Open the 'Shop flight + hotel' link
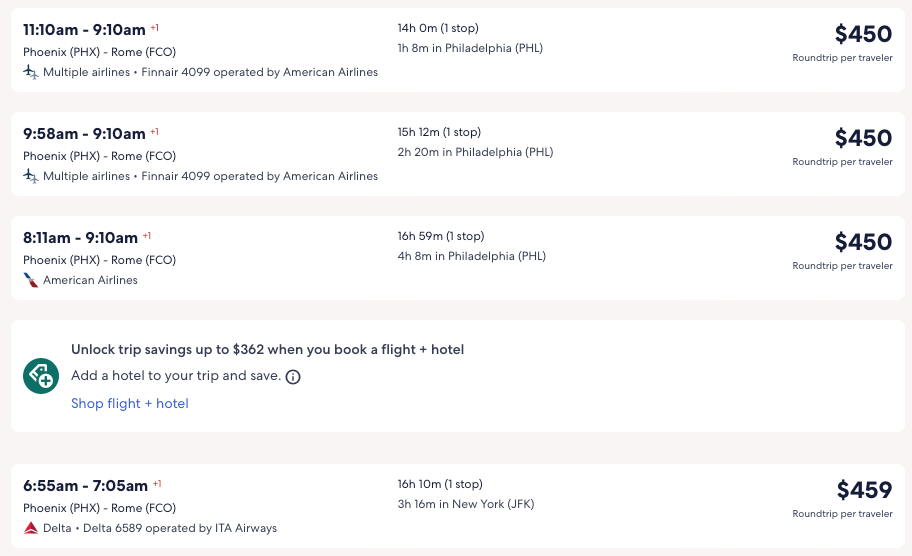This screenshot has height=556, width=912. tap(129, 403)
